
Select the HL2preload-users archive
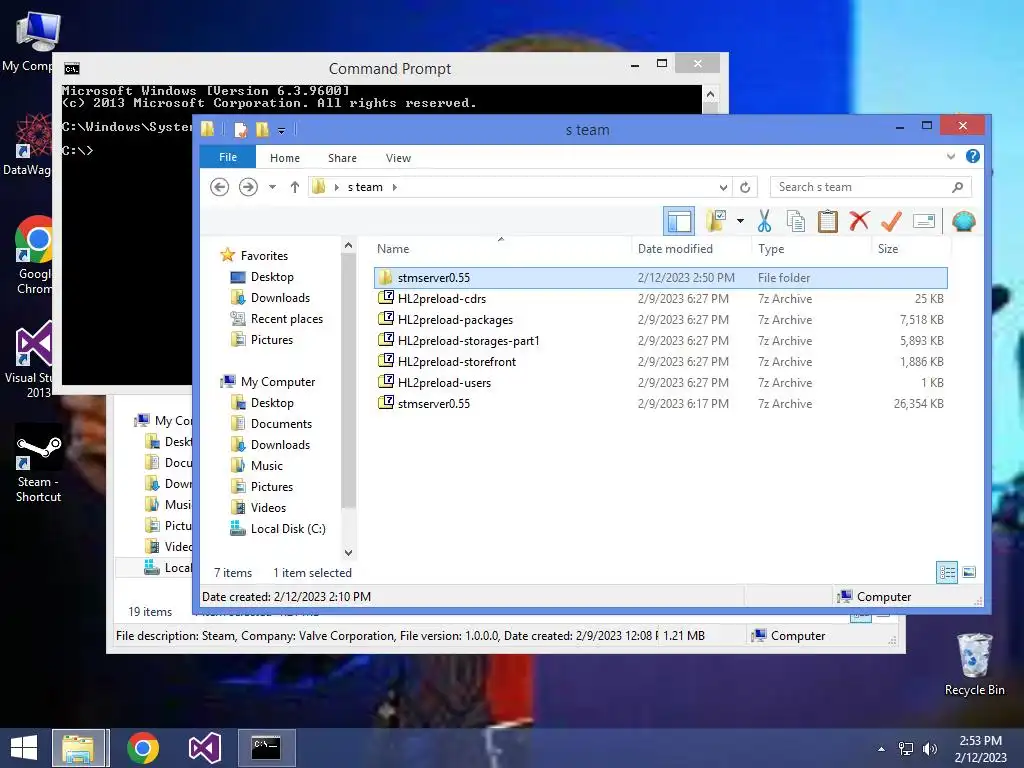tap(661, 382)
